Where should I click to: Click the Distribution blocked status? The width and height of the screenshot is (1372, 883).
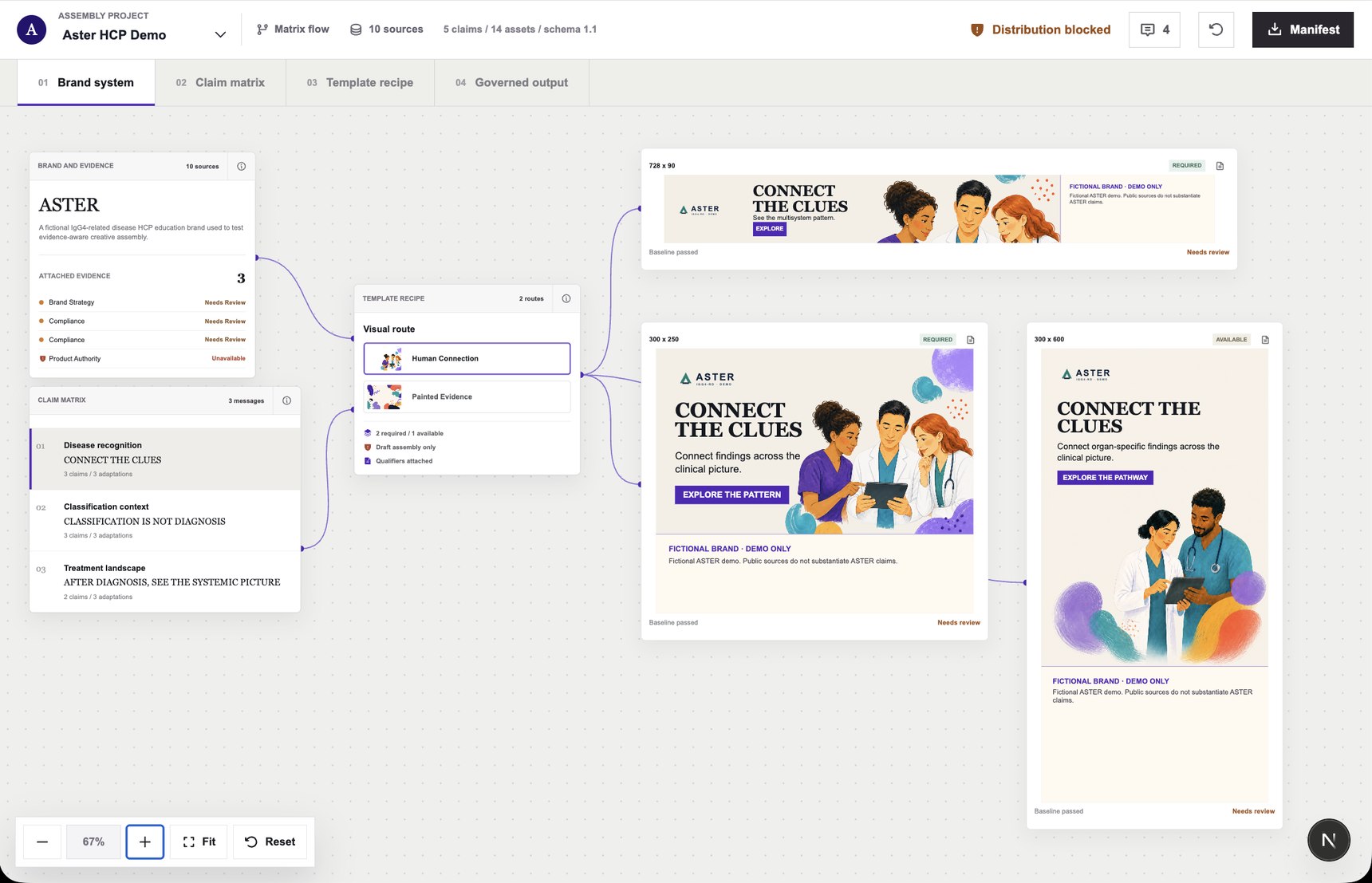coord(1040,30)
